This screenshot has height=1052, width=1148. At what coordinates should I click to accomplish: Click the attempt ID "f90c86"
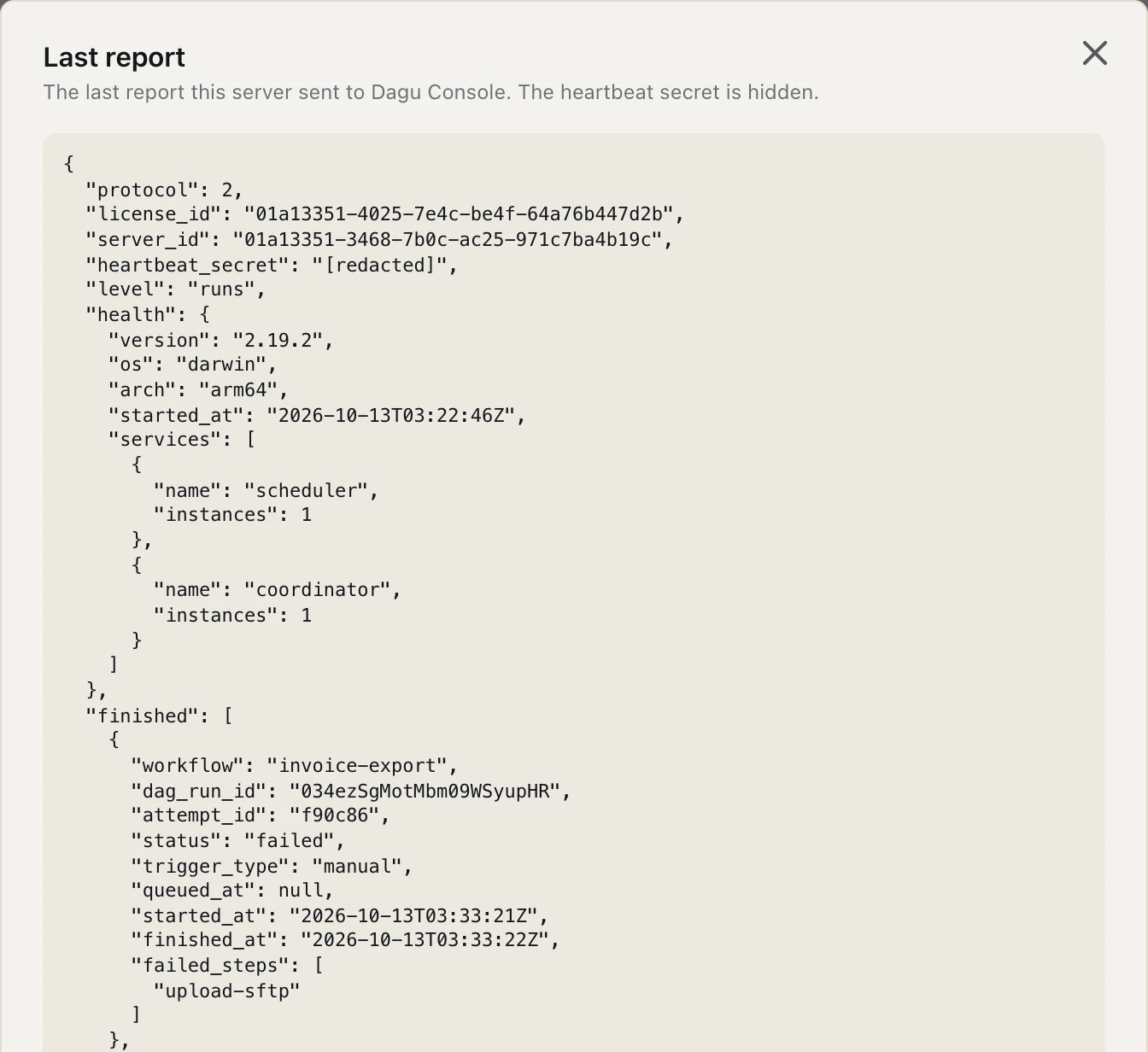pos(335,815)
